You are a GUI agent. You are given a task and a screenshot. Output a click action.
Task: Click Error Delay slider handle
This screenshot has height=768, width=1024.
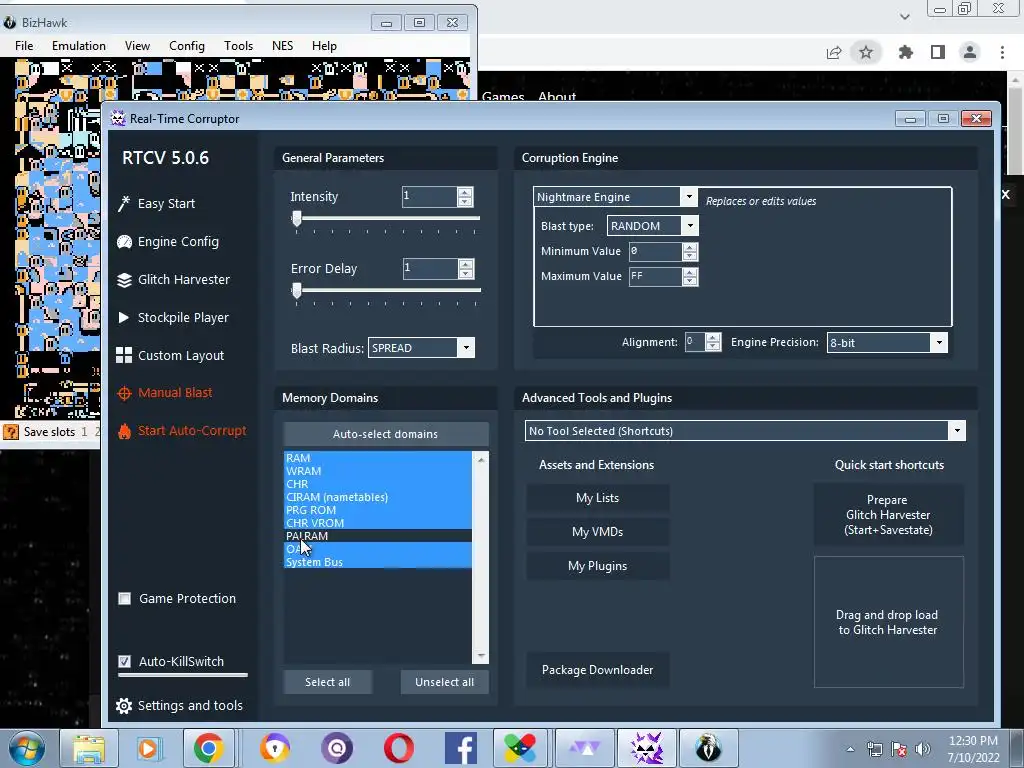point(296,291)
